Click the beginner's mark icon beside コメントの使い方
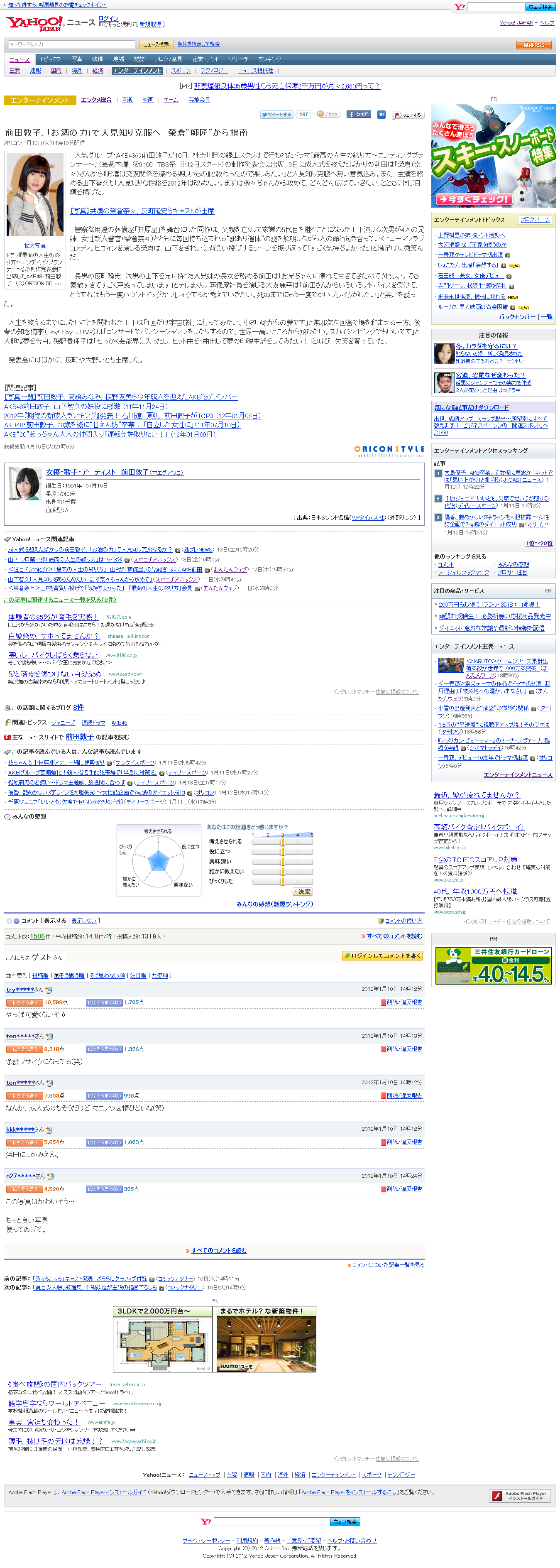The image size is (560, 1568). pyautogui.click(x=380, y=921)
